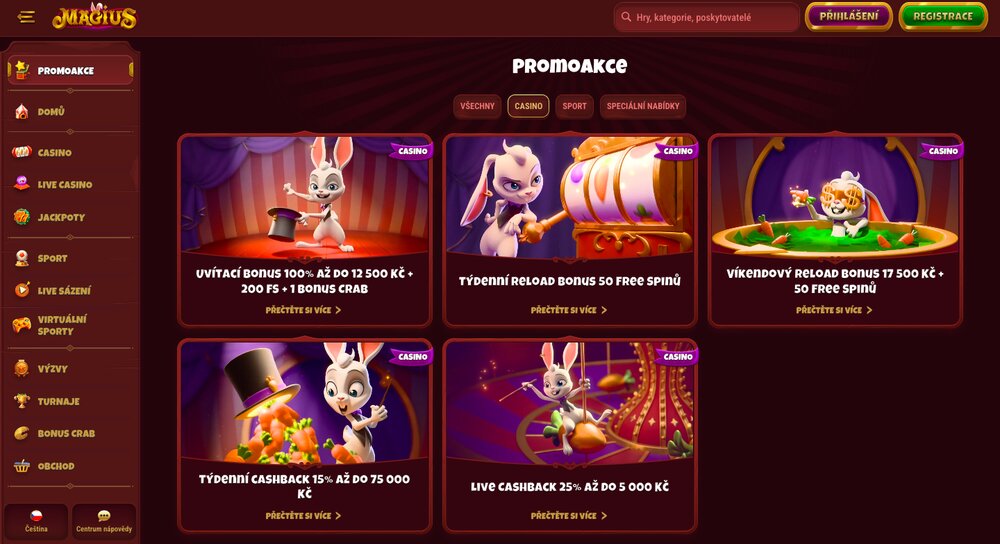
Task: Click the green Registrace button
Action: (x=943, y=17)
